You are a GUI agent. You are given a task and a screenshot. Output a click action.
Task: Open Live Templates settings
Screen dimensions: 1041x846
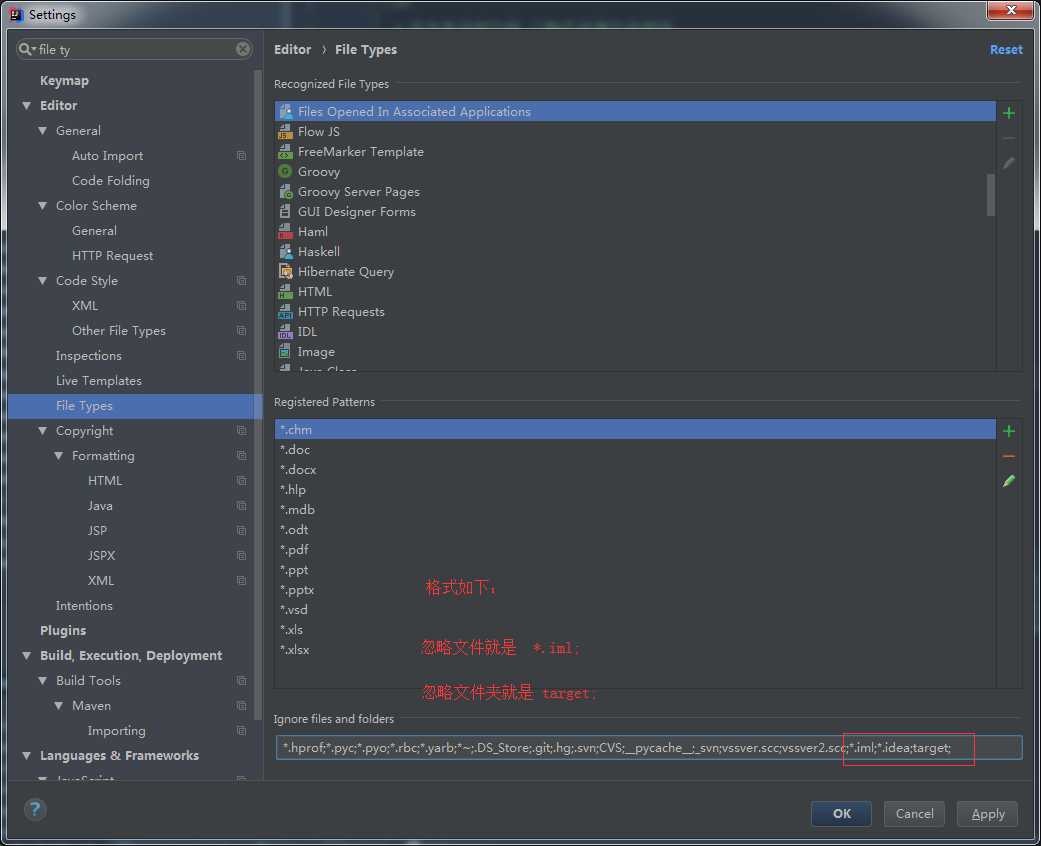[99, 381]
